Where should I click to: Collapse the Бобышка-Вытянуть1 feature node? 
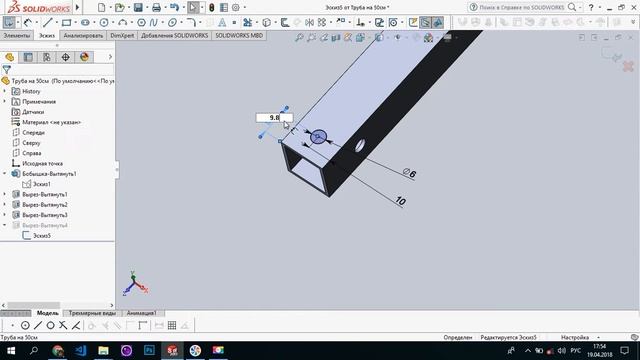(5, 173)
